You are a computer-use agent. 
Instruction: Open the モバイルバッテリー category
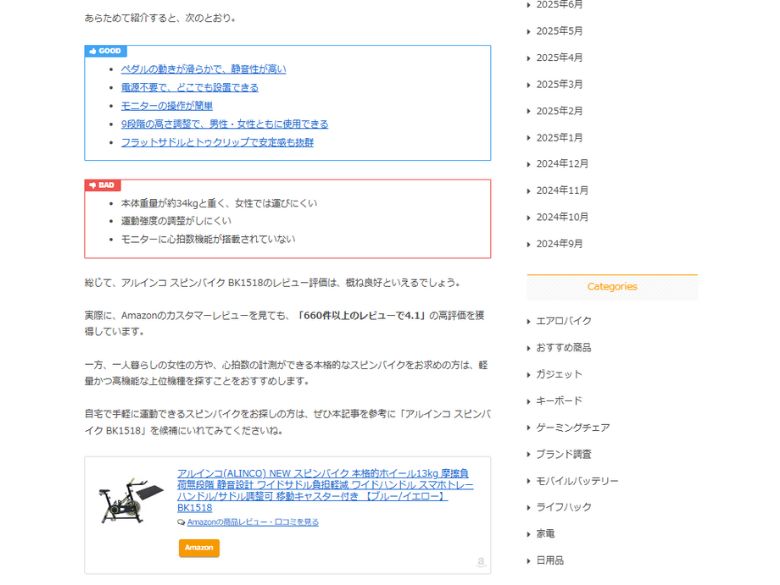[x=577, y=481]
